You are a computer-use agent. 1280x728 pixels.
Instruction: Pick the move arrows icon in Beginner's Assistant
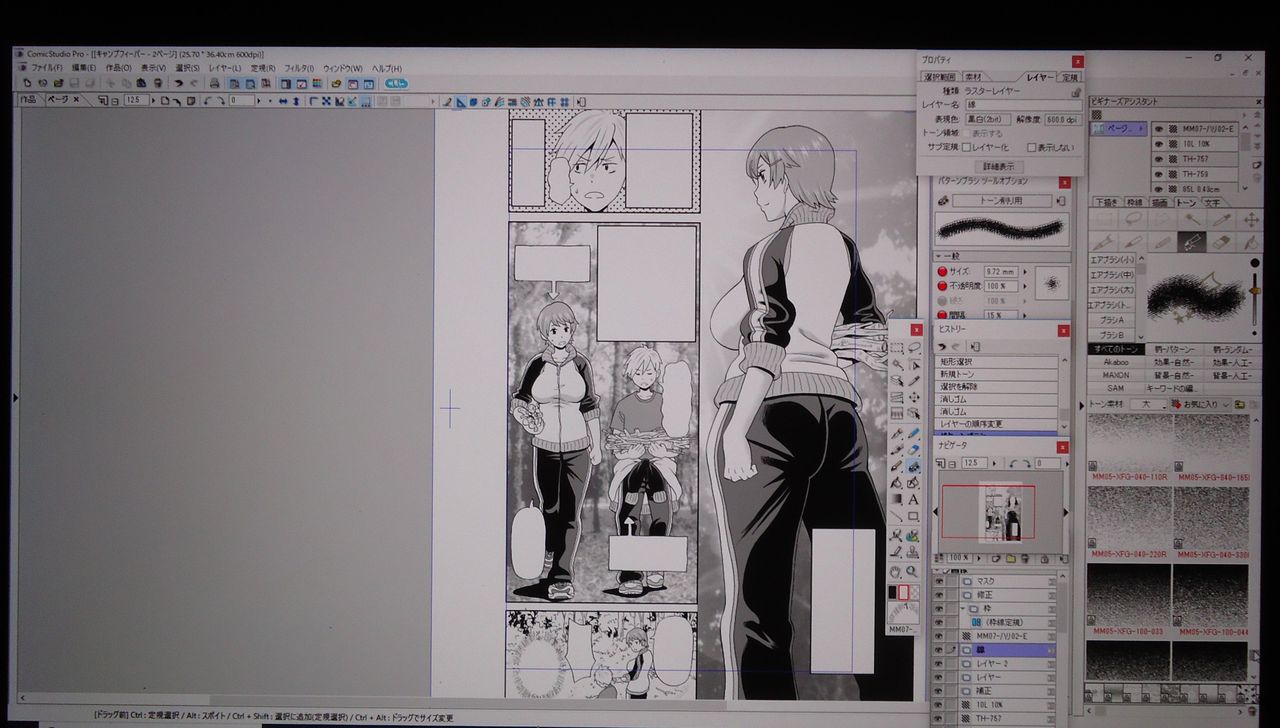1249,219
